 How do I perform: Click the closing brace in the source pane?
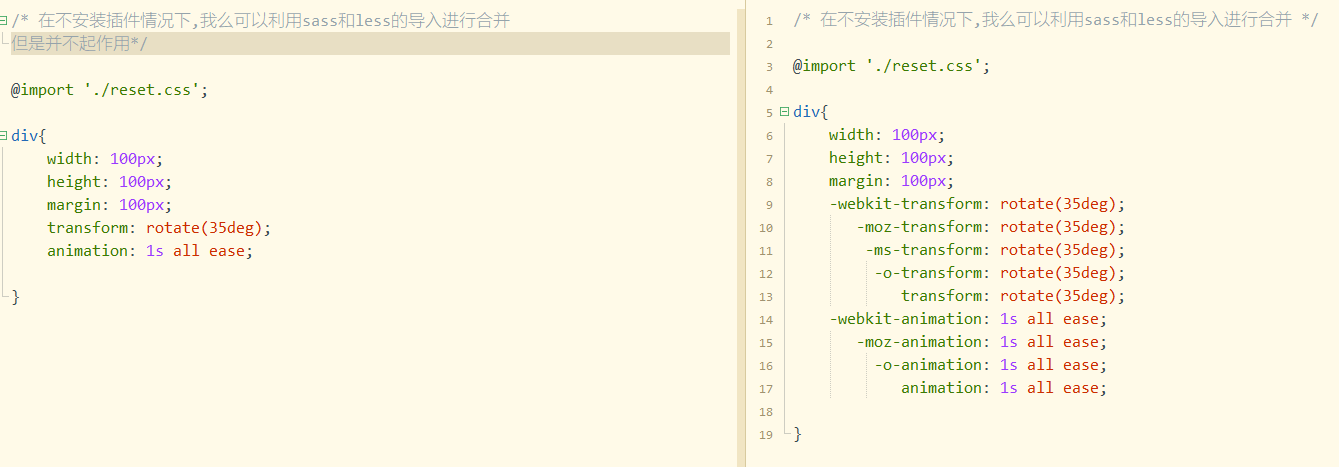tap(15, 296)
